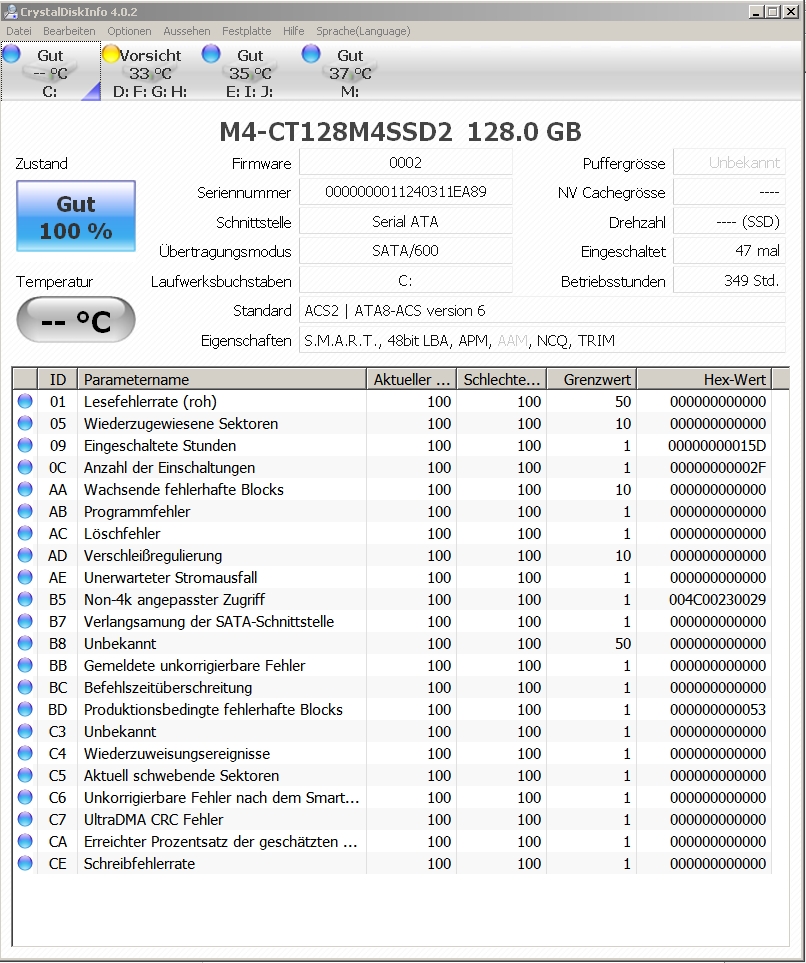Click the status orb for Unerwarteter Stromausfall
Screen dimensions: 806x963
coord(25,577)
